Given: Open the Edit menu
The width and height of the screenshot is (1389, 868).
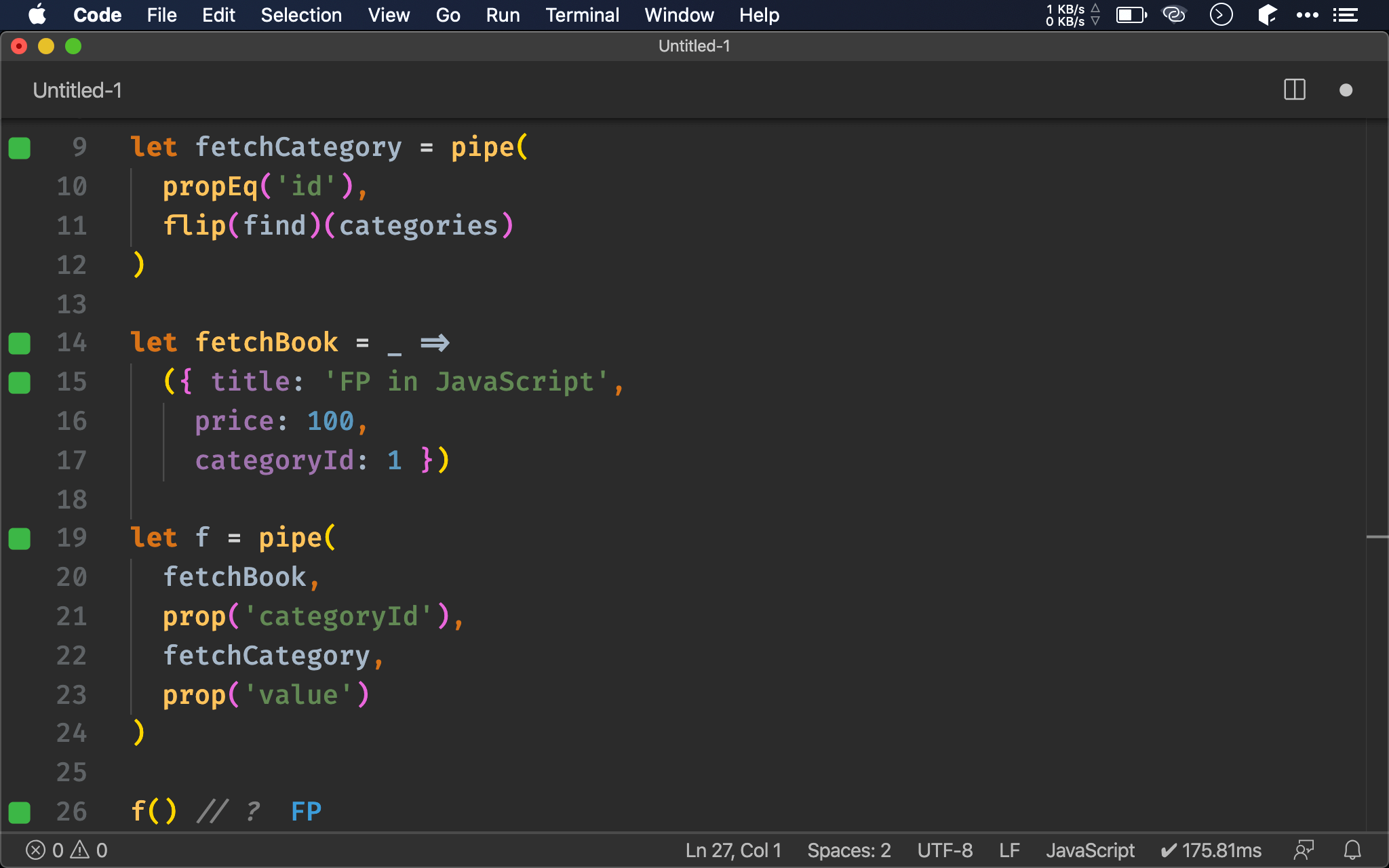Looking at the screenshot, I should (218, 15).
